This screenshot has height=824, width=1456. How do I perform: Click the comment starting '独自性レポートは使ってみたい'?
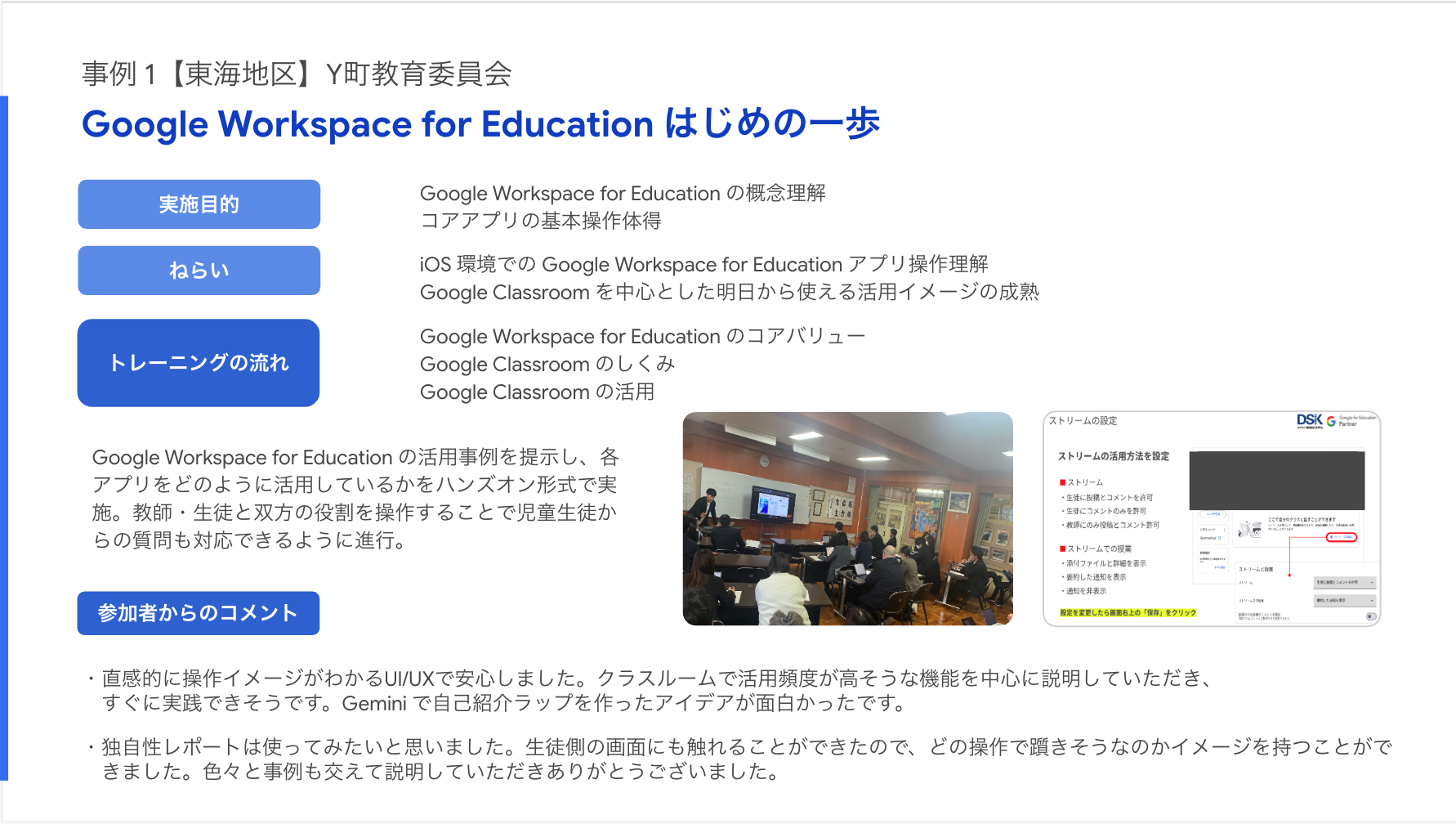(x=739, y=759)
